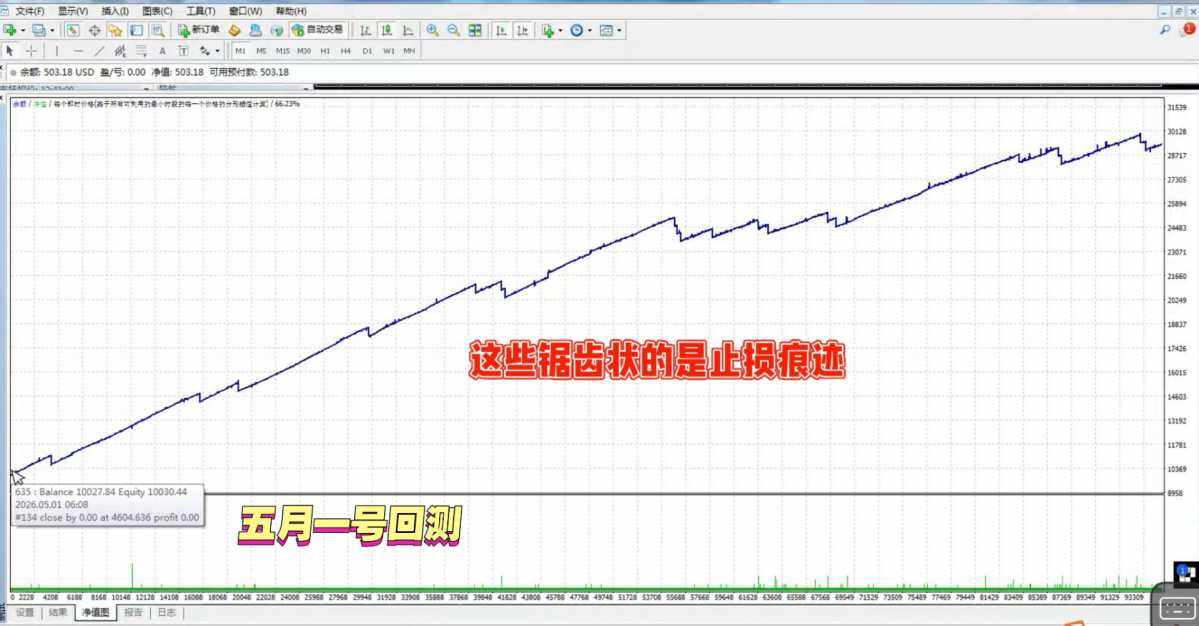Viewport: 1199px width, 626px height.
Task: Expand the templates dropdown arrow
Action: (619, 31)
